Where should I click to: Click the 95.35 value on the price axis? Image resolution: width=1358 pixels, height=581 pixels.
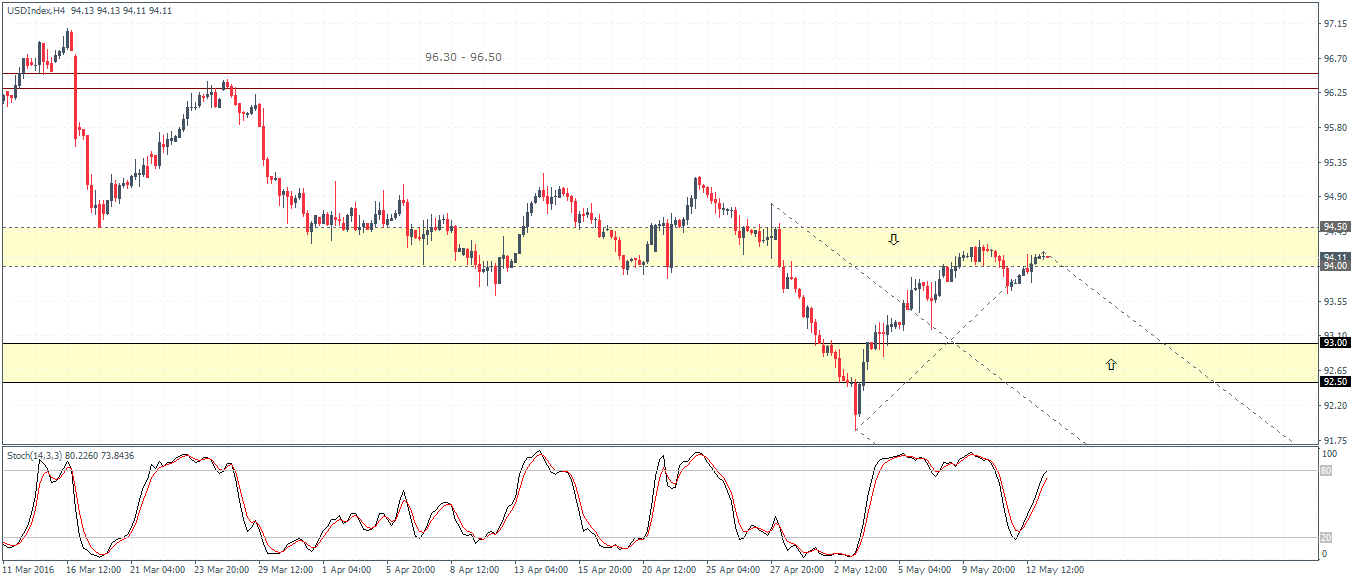(x=1335, y=162)
